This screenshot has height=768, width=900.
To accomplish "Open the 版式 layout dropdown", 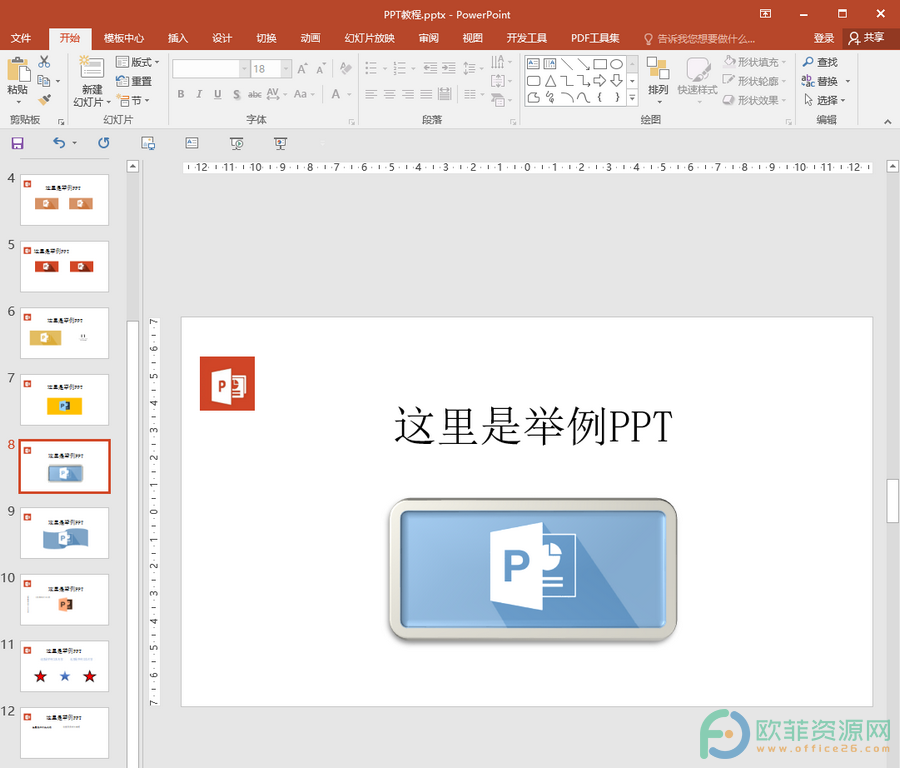I will [138, 62].
